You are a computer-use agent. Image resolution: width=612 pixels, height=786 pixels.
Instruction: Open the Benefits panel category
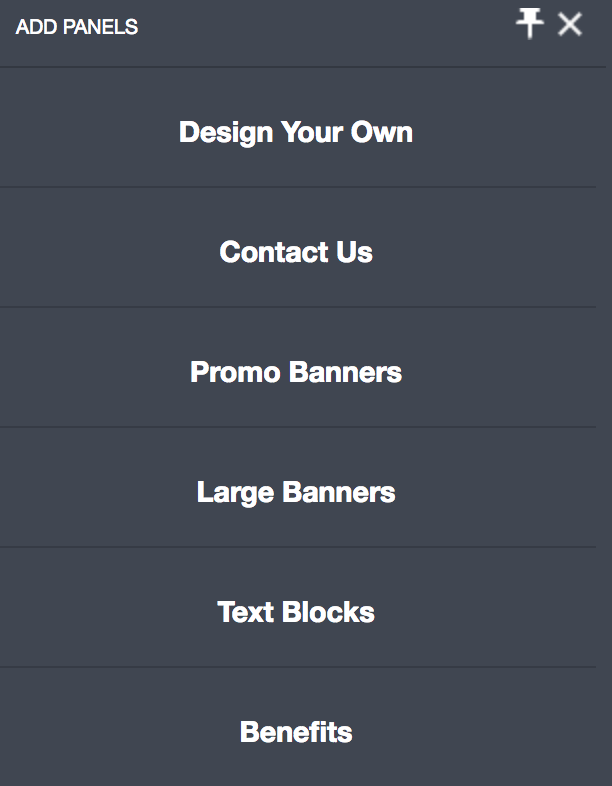tap(296, 732)
